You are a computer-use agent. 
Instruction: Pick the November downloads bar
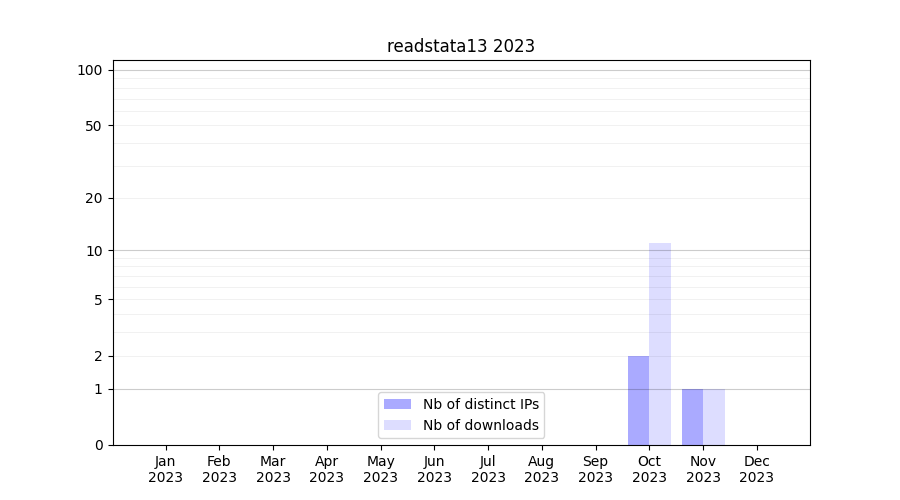pyautogui.click(x=714, y=417)
